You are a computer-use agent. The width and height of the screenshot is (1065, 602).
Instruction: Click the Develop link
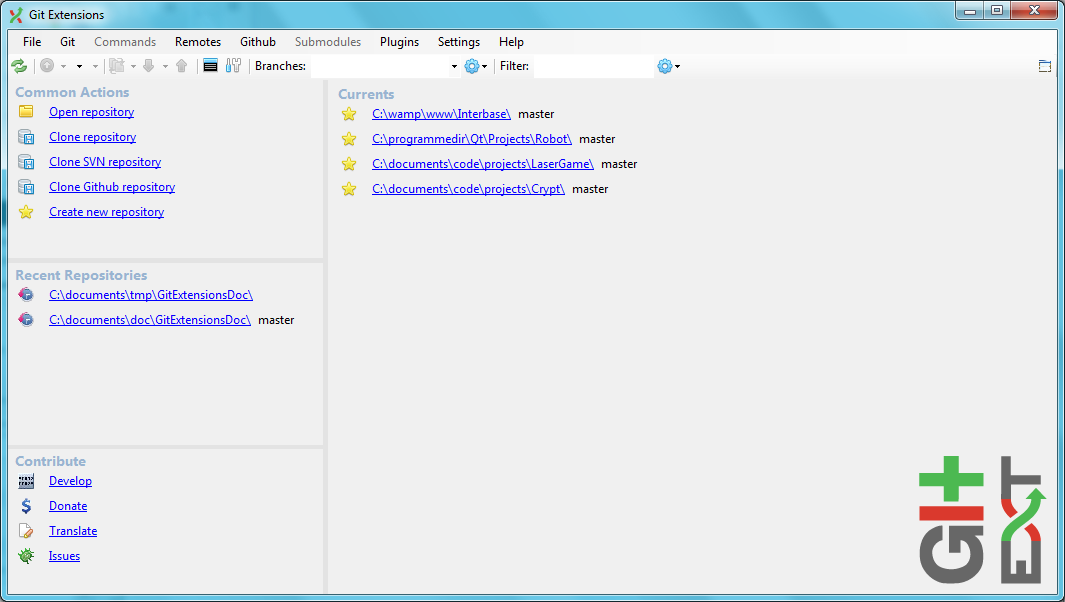click(x=71, y=481)
